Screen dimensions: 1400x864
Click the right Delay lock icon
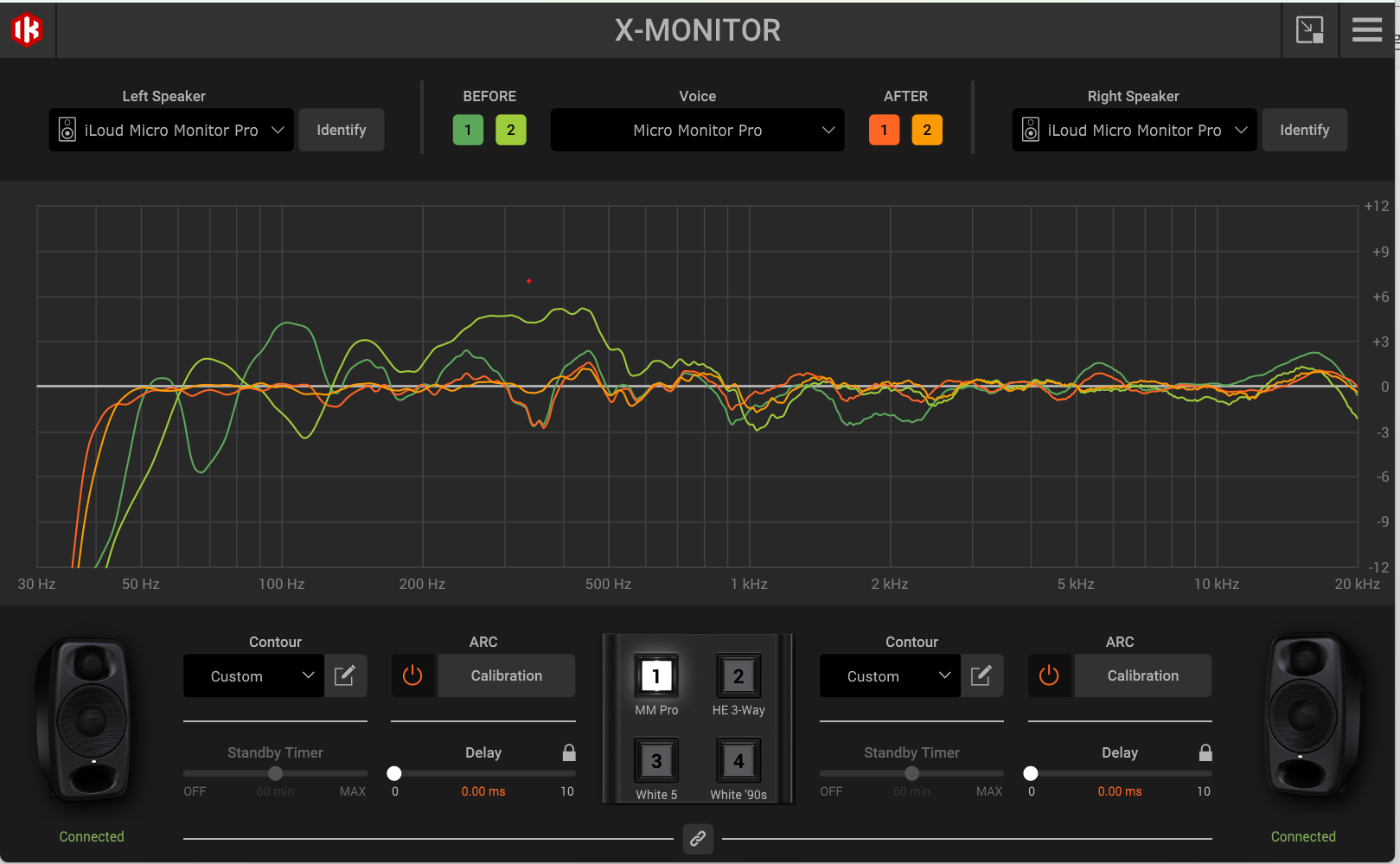1205,752
